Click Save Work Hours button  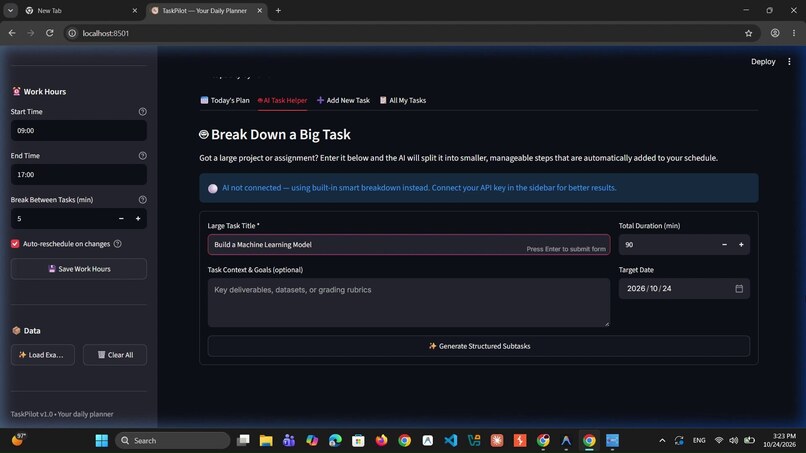coord(79,269)
